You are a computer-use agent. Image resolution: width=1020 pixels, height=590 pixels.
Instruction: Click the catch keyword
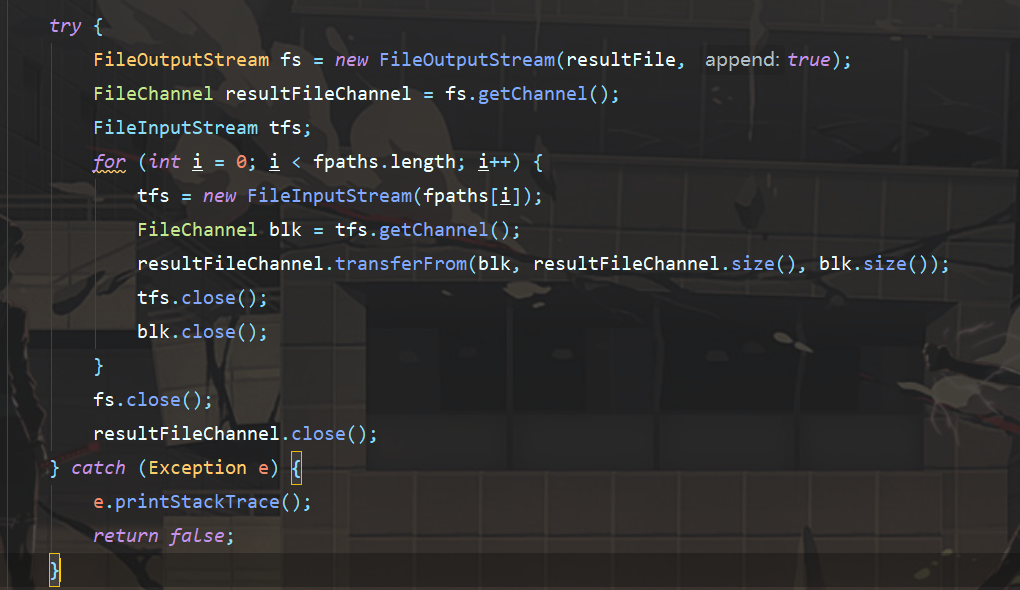[98, 468]
